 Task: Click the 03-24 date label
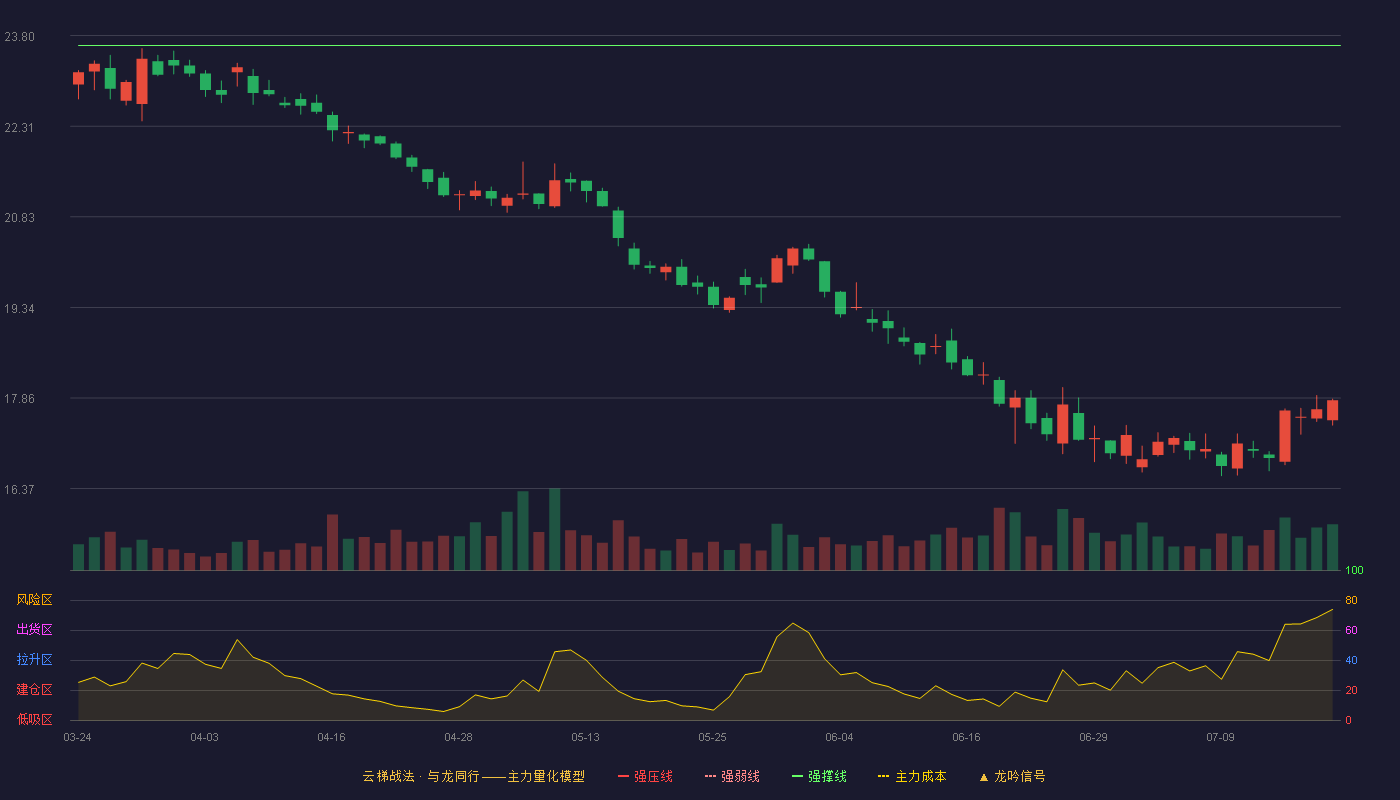77,737
